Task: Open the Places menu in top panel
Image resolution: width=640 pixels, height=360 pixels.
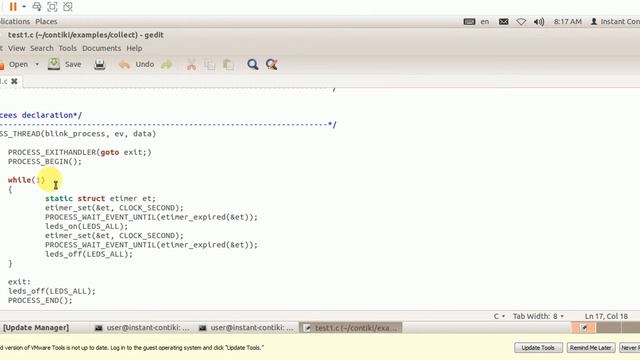Action: (46, 22)
